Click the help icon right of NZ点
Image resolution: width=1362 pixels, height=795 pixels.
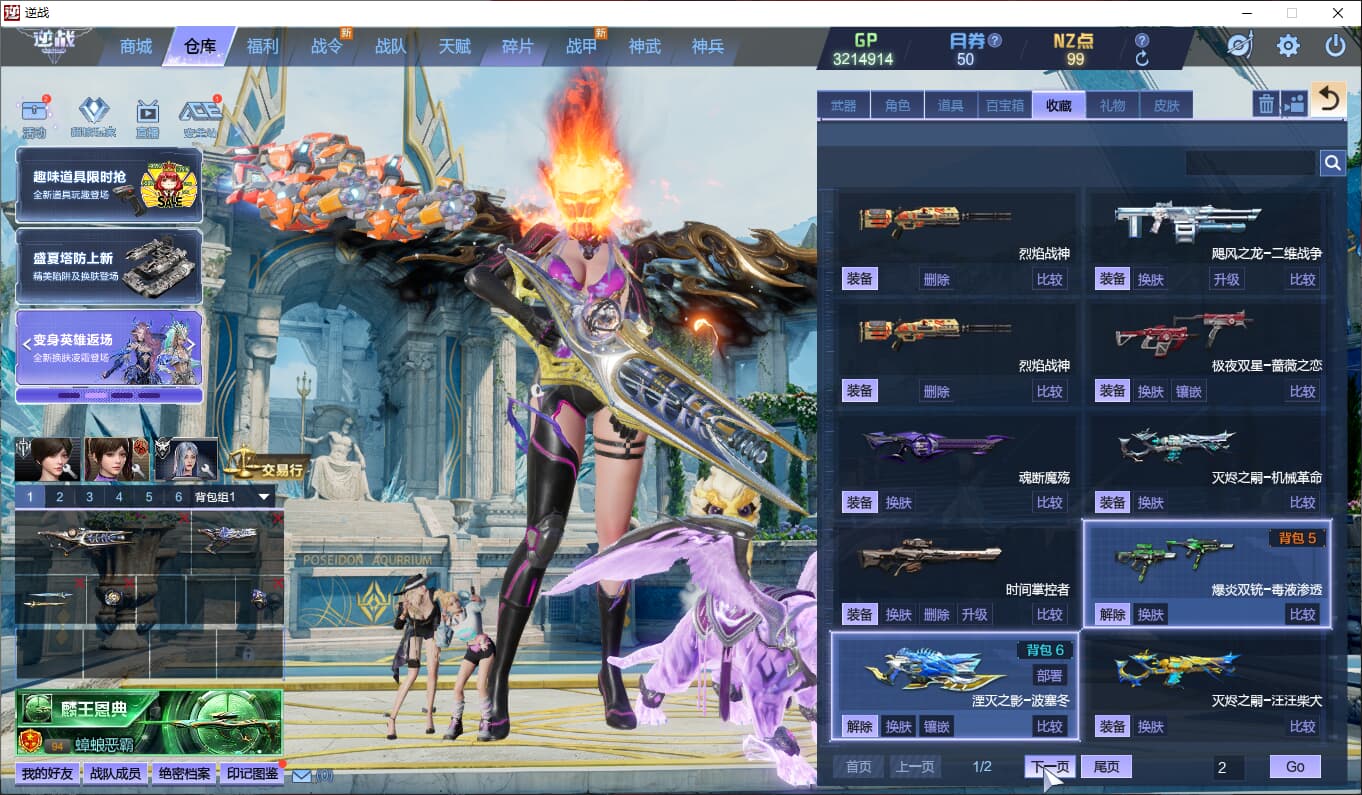pos(1142,41)
